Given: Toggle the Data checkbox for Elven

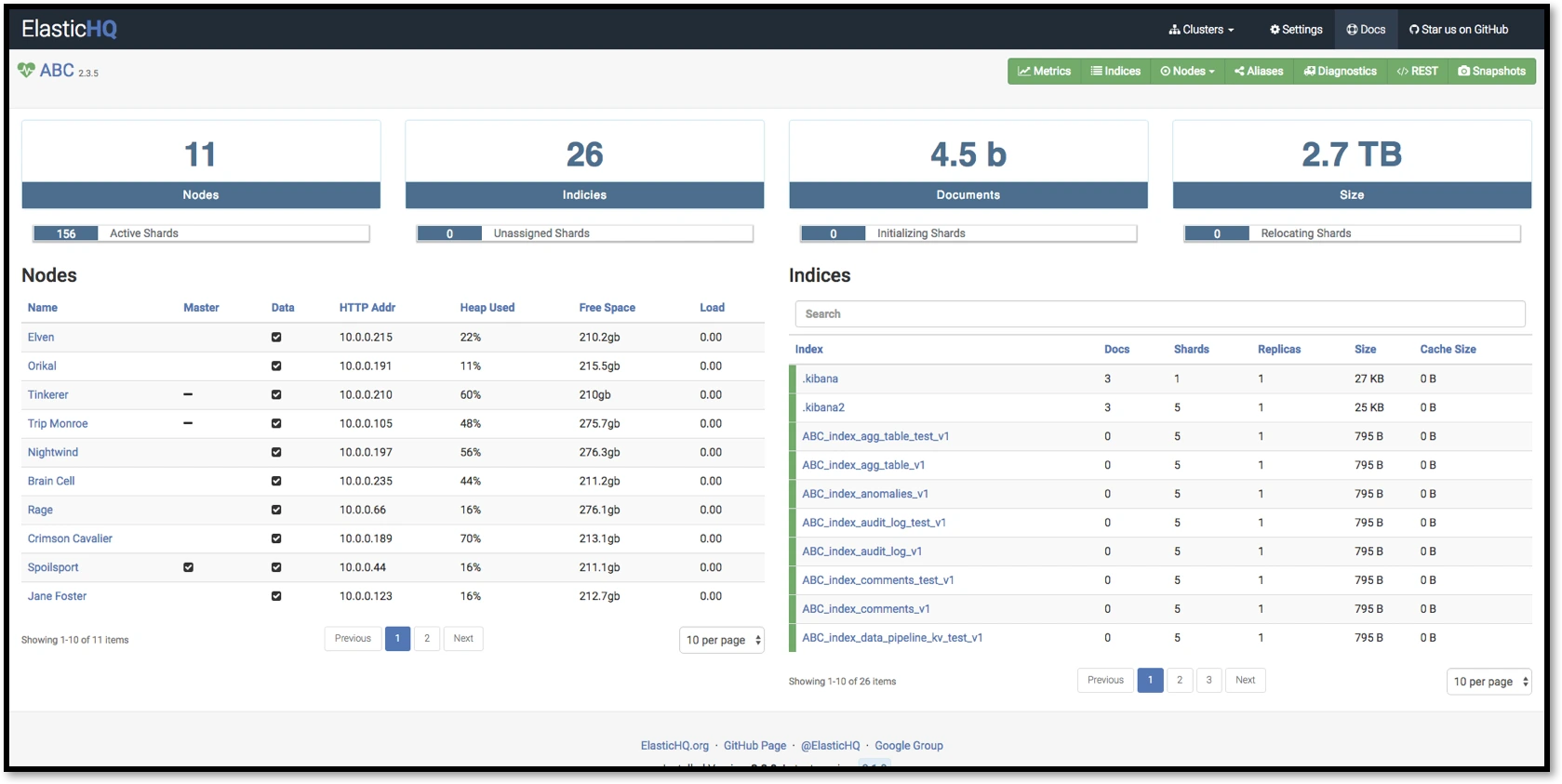Looking at the screenshot, I should [276, 338].
